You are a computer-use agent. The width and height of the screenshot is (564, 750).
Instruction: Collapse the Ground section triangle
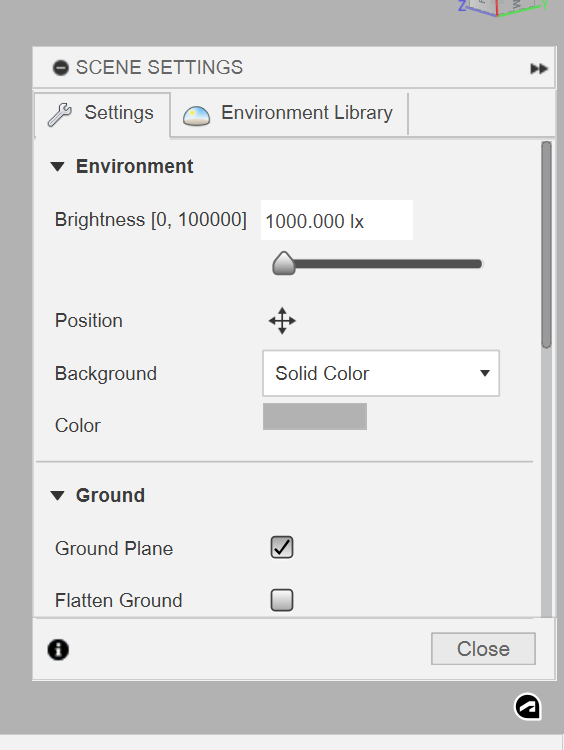point(57,496)
